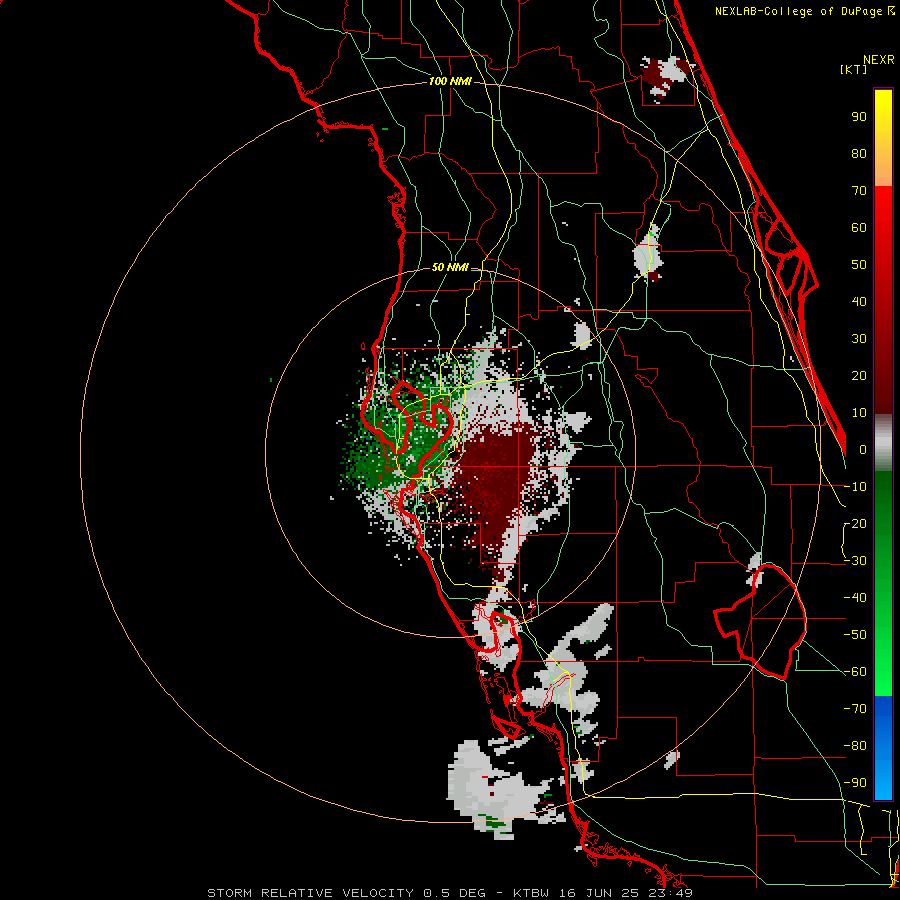900x900 pixels.
Task: Click the 60 value on the velocity scale
Action: click(859, 227)
